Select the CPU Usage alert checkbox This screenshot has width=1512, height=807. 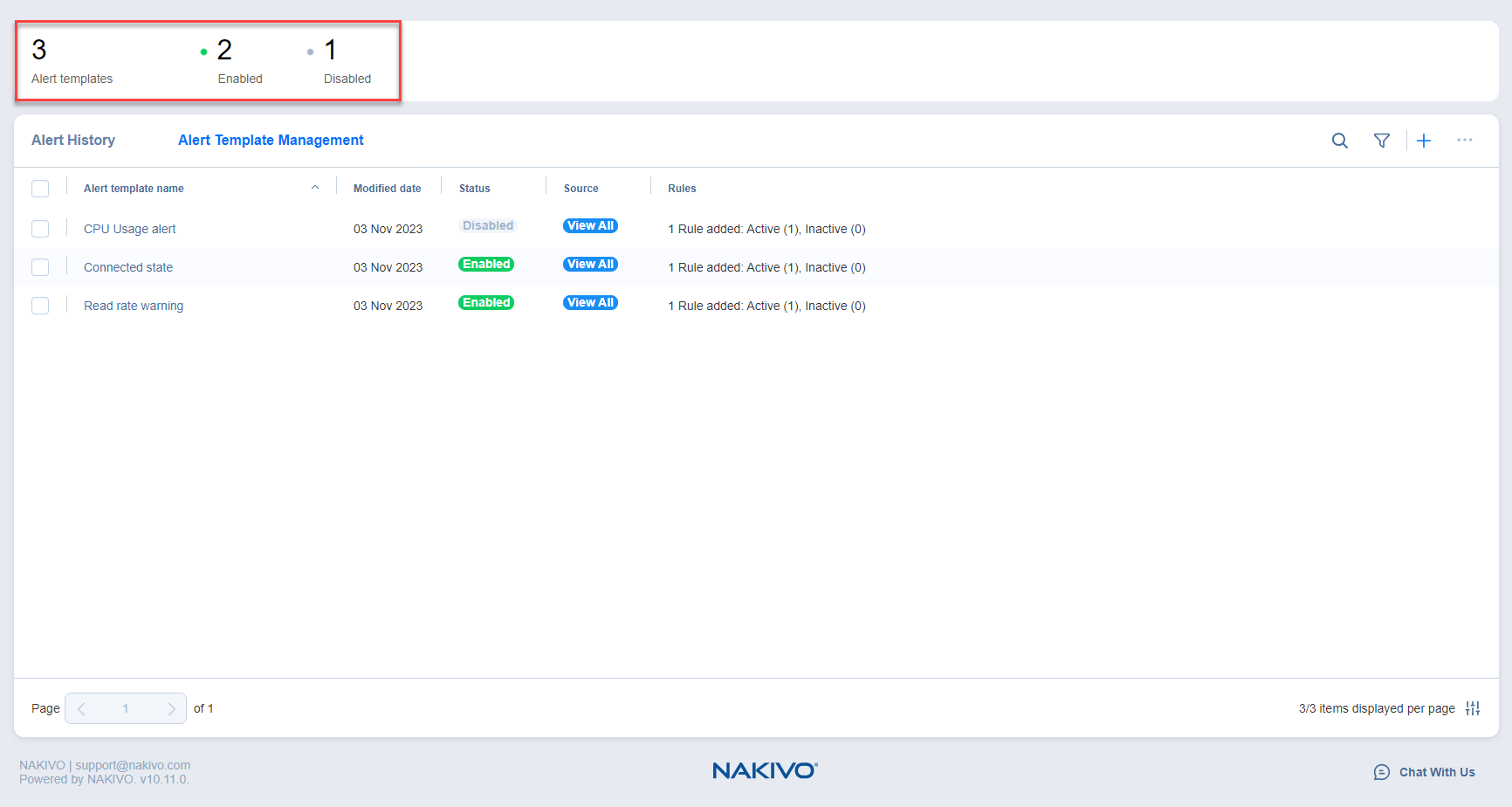click(40, 229)
